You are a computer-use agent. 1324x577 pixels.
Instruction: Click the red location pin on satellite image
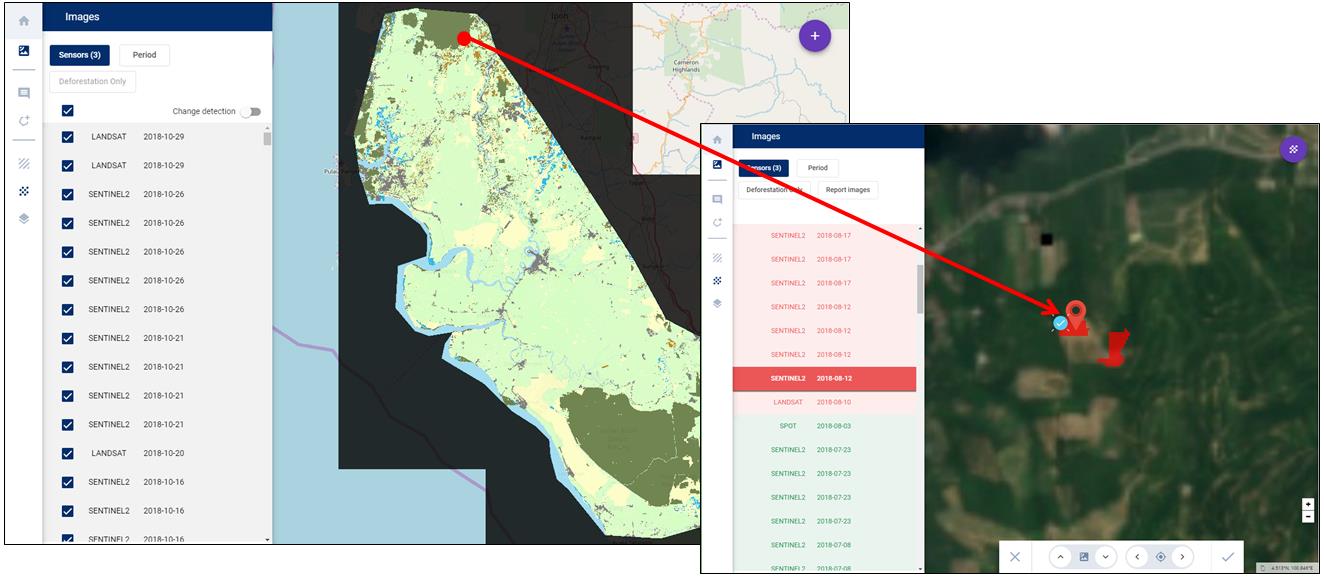[1076, 315]
